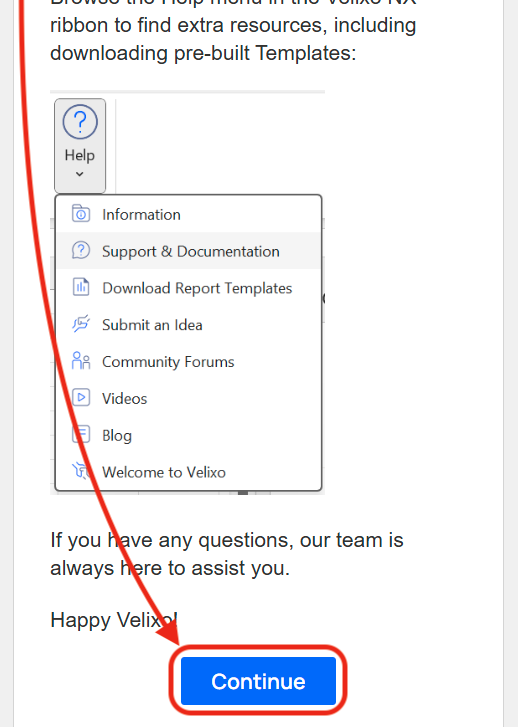Click the Welcome to Velixo icon
The image size is (518, 727).
(81, 471)
